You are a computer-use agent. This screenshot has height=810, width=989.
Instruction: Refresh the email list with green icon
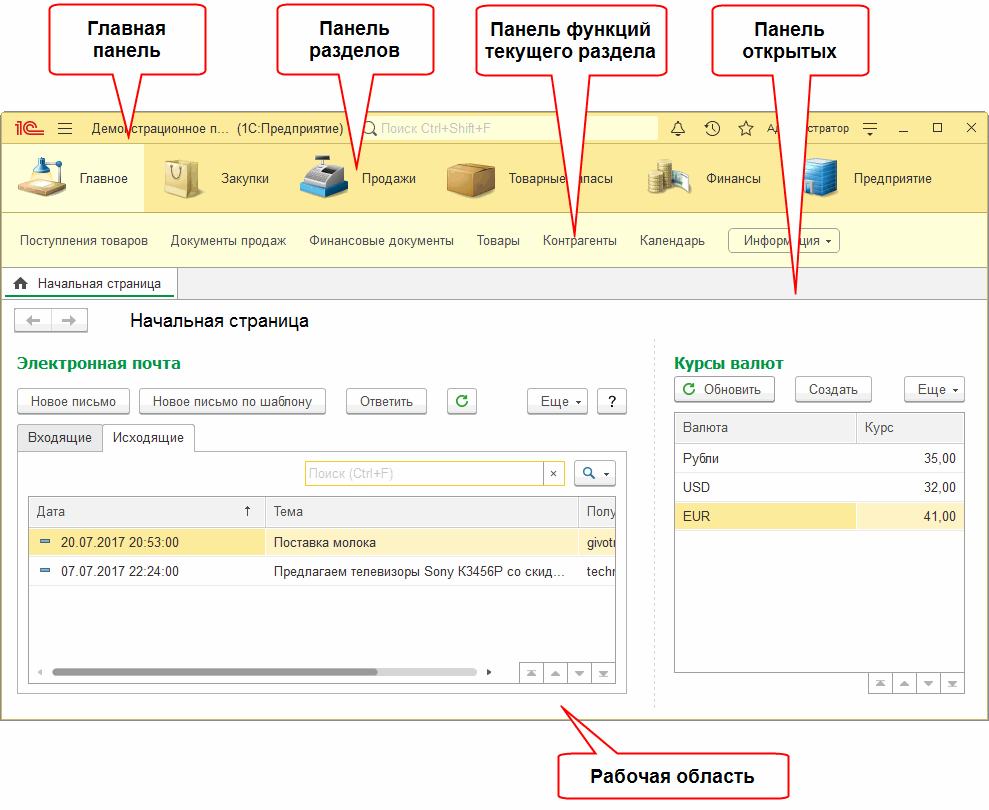[x=462, y=401]
